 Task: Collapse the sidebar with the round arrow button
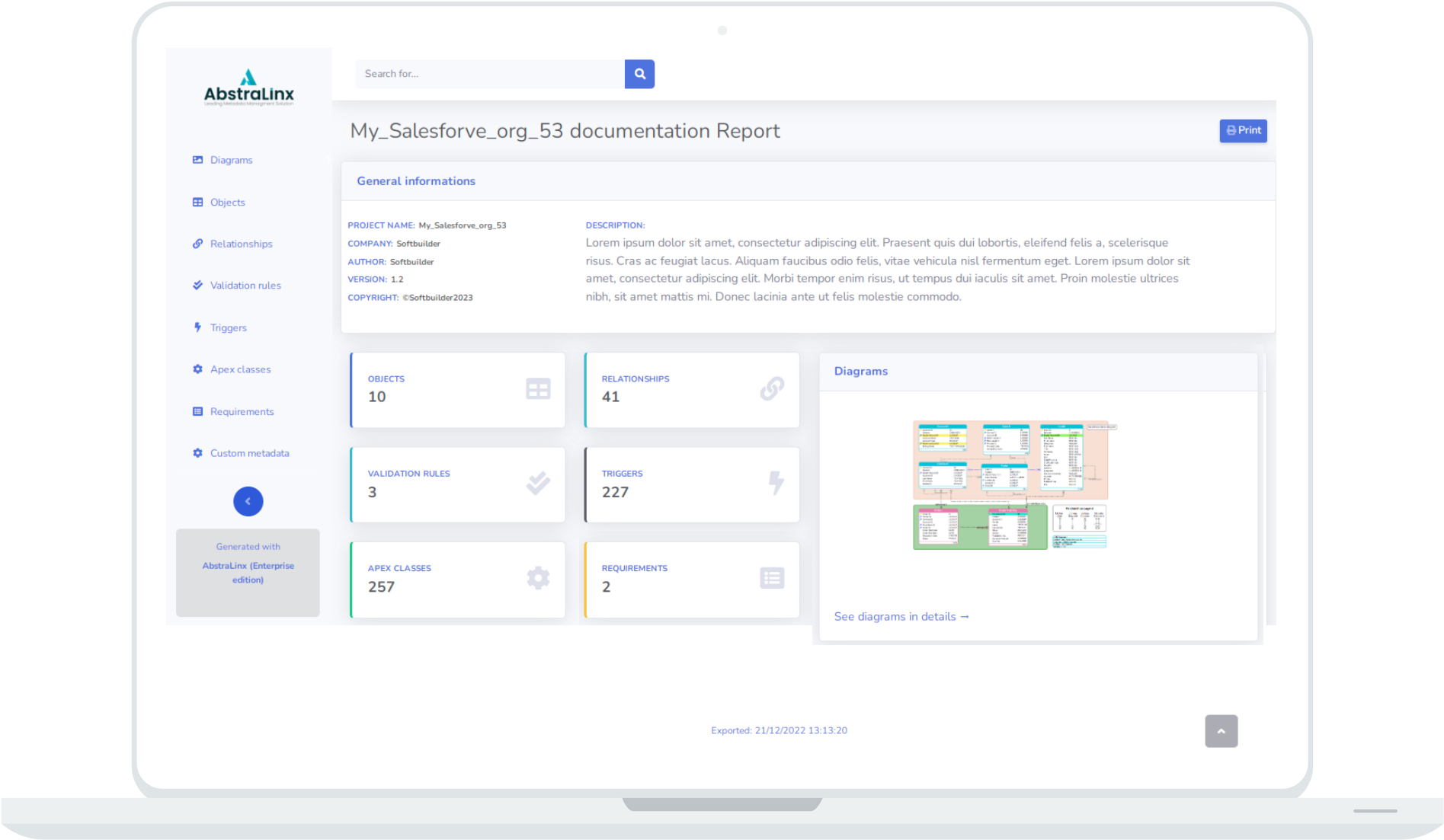click(248, 501)
